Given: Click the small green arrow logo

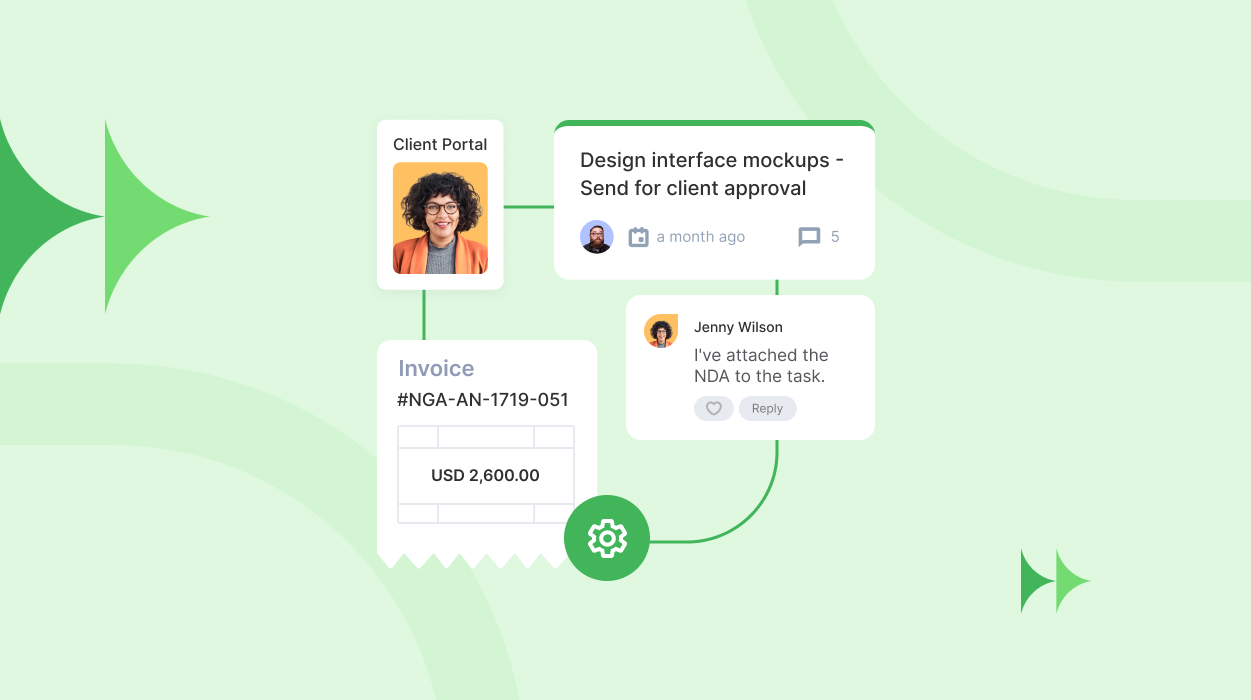Looking at the screenshot, I should 1055,581.
